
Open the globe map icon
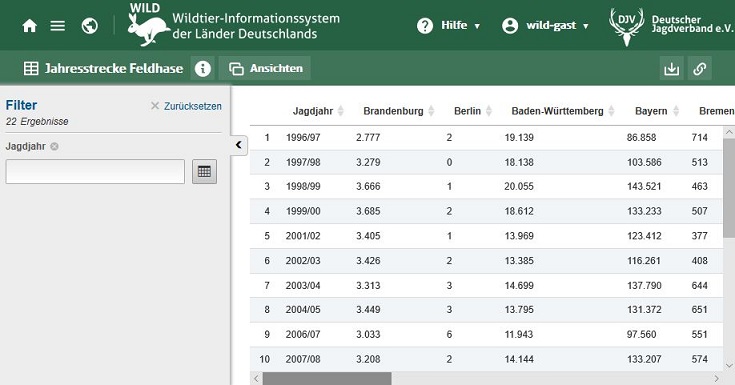click(90, 26)
